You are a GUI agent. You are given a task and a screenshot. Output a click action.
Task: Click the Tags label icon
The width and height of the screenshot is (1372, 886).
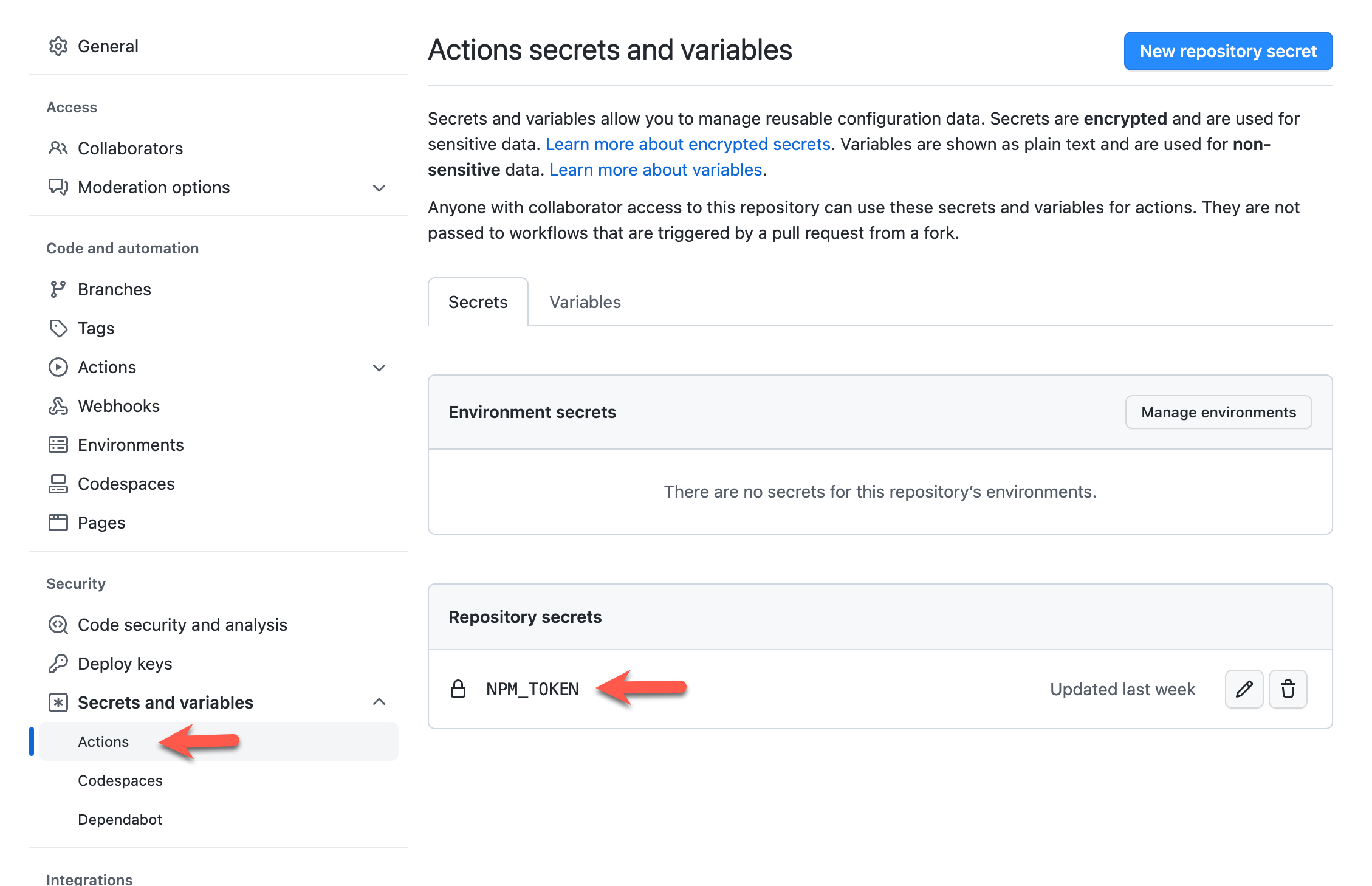(x=58, y=328)
